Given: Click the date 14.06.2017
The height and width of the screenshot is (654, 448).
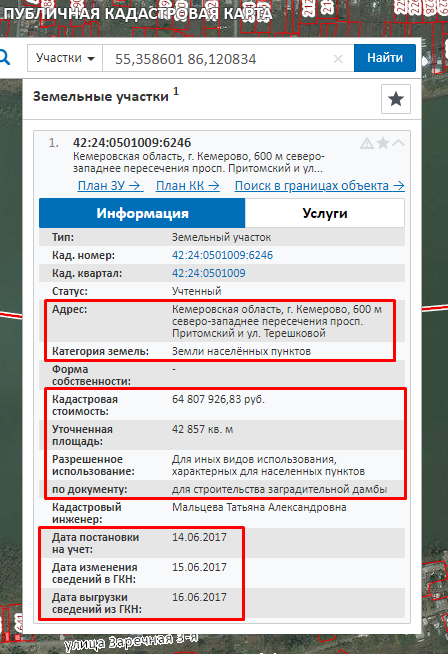Looking at the screenshot, I should tap(199, 537).
